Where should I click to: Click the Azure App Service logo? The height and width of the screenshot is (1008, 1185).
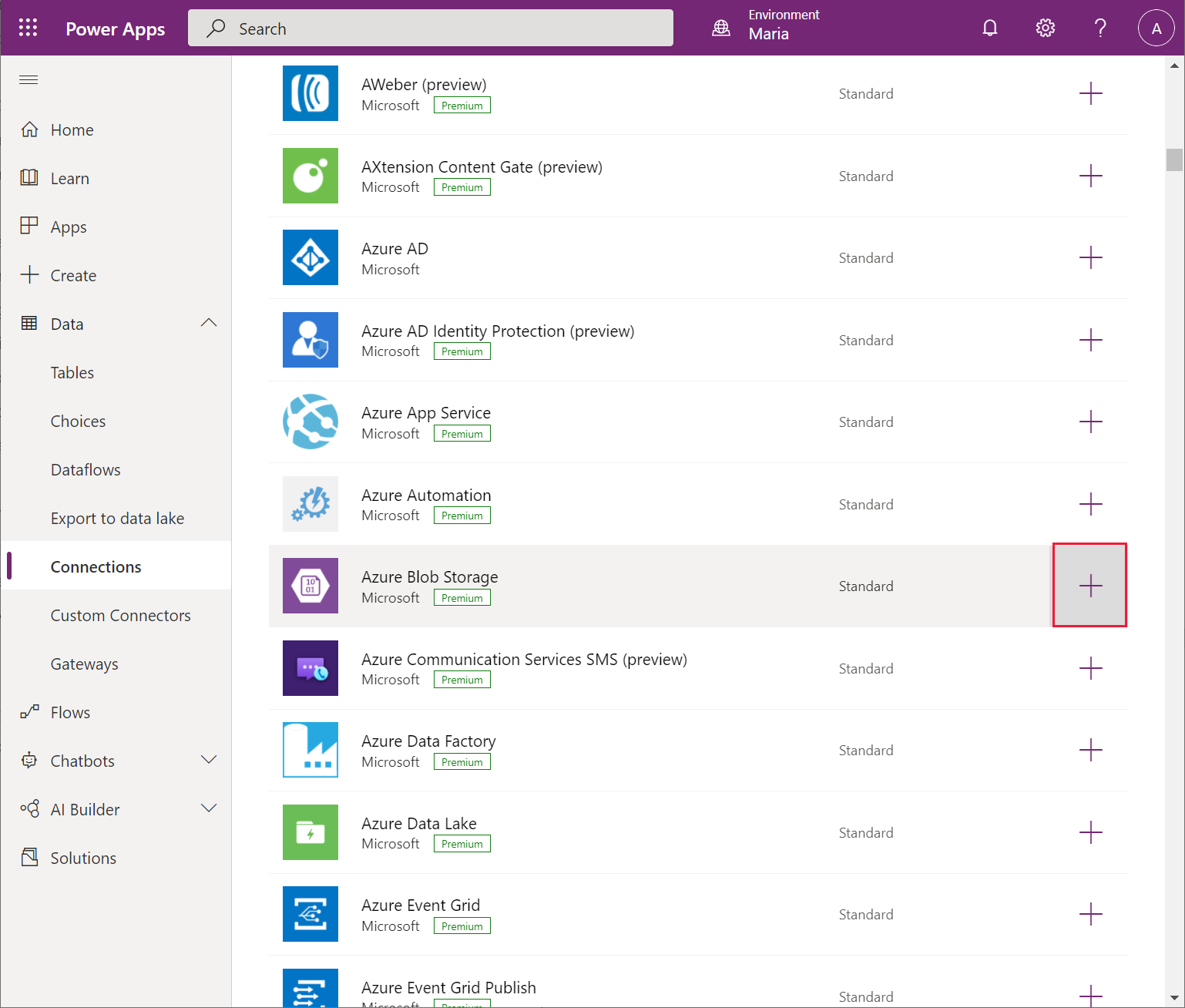point(311,422)
